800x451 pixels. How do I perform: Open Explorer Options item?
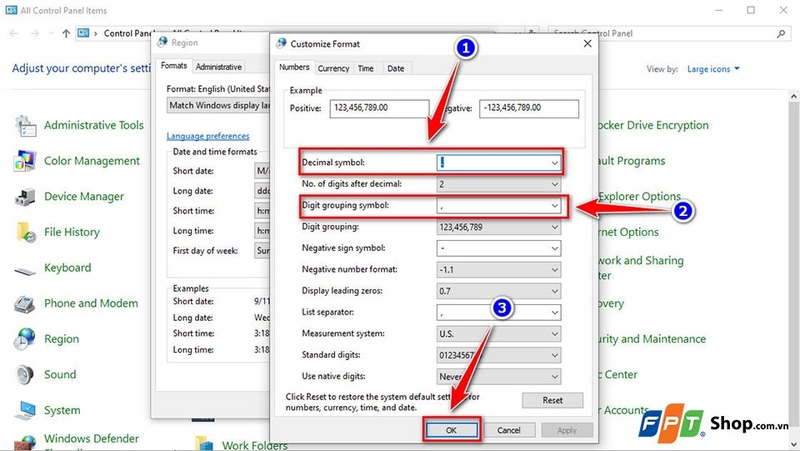point(640,197)
